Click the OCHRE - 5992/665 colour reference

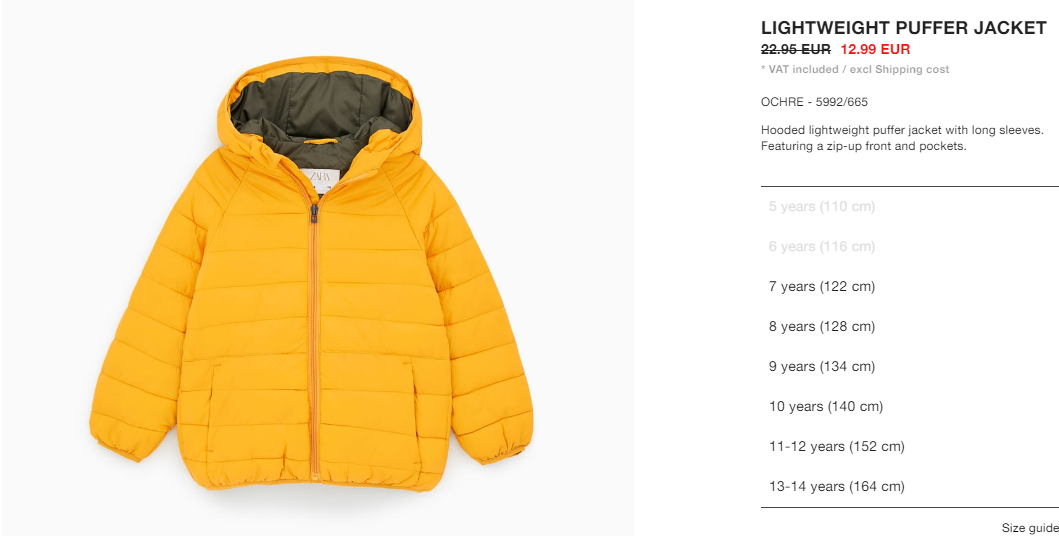[814, 102]
